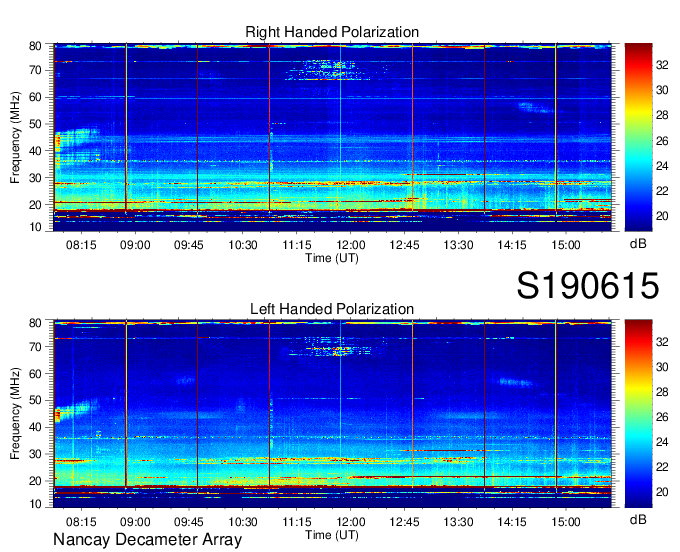The width and height of the screenshot is (680, 552).
Task: Click the 08:15 tick on the bottom time axis
Action: click(81, 521)
